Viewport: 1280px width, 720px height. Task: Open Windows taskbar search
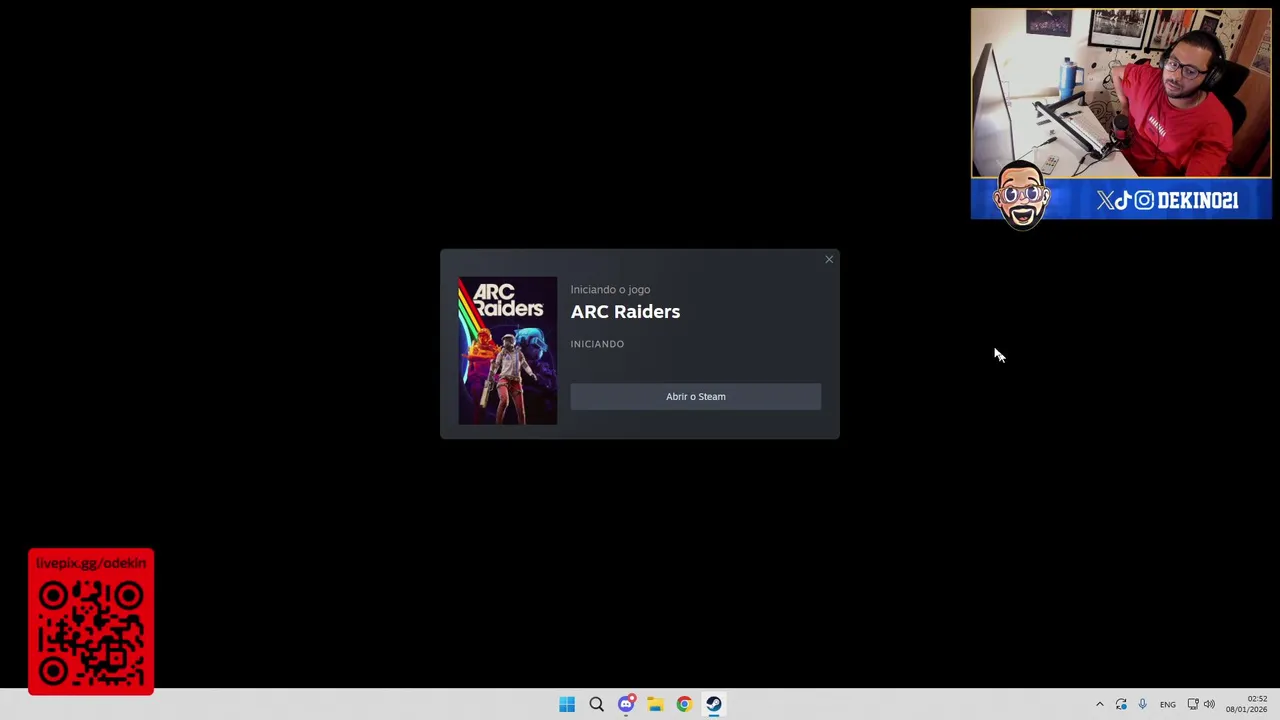point(596,704)
